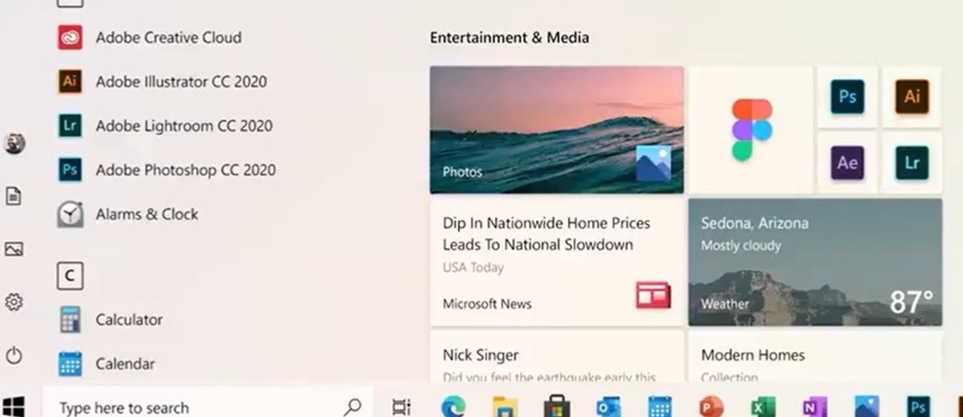Click the Windows Start button
Screen dimensions: 963x417
coord(14,406)
